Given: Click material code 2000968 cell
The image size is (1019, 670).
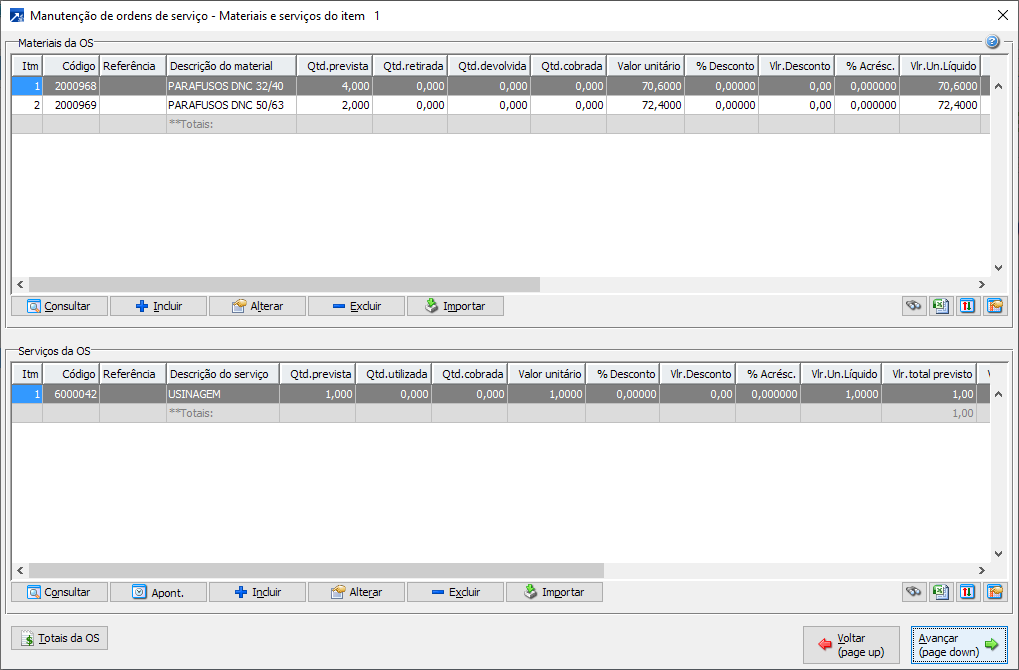Looking at the screenshot, I should pos(71,86).
